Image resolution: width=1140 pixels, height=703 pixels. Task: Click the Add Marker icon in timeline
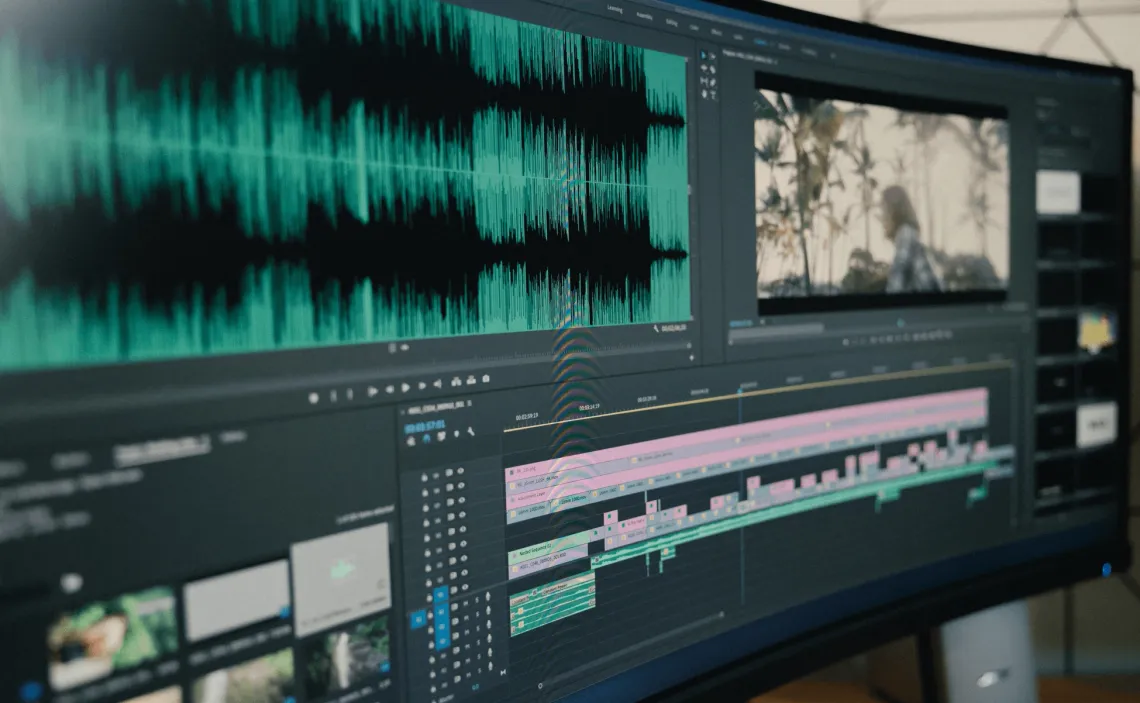[455, 434]
